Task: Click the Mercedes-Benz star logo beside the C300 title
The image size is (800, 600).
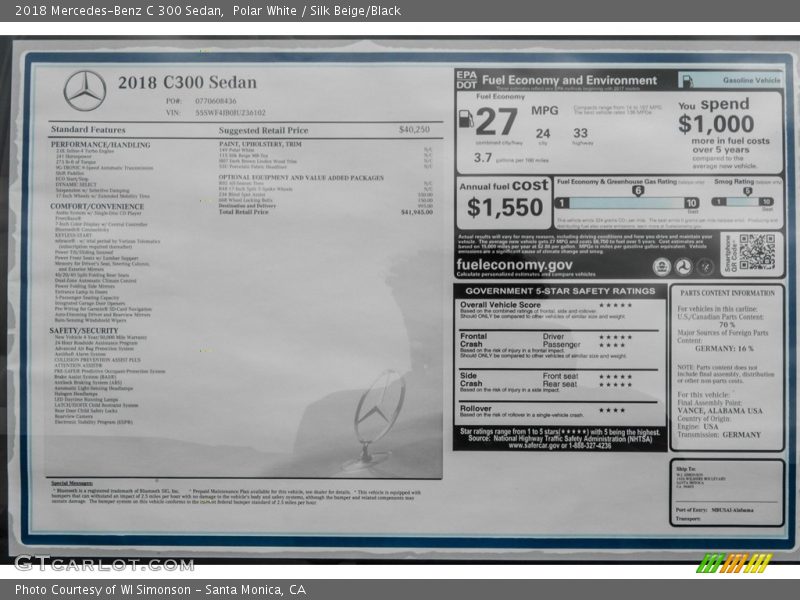Action: tap(85, 91)
